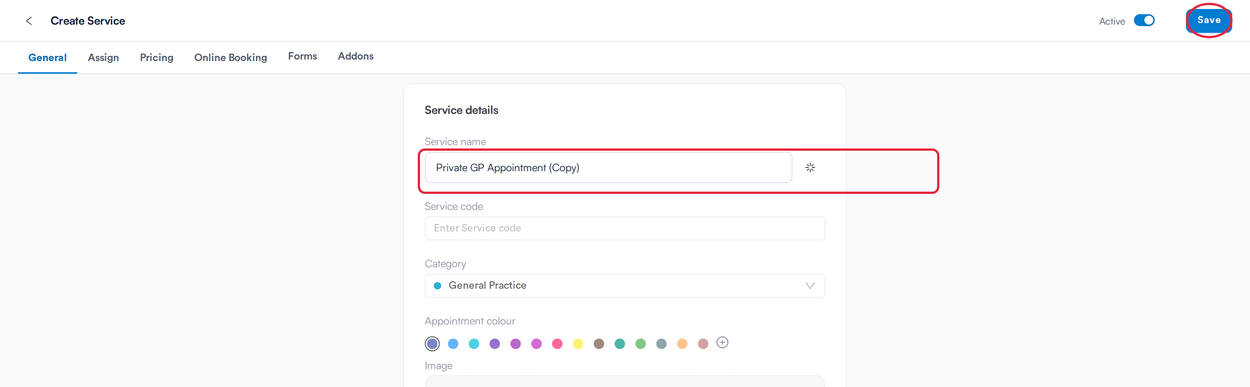Click the loading spinner beside service name

point(810,168)
